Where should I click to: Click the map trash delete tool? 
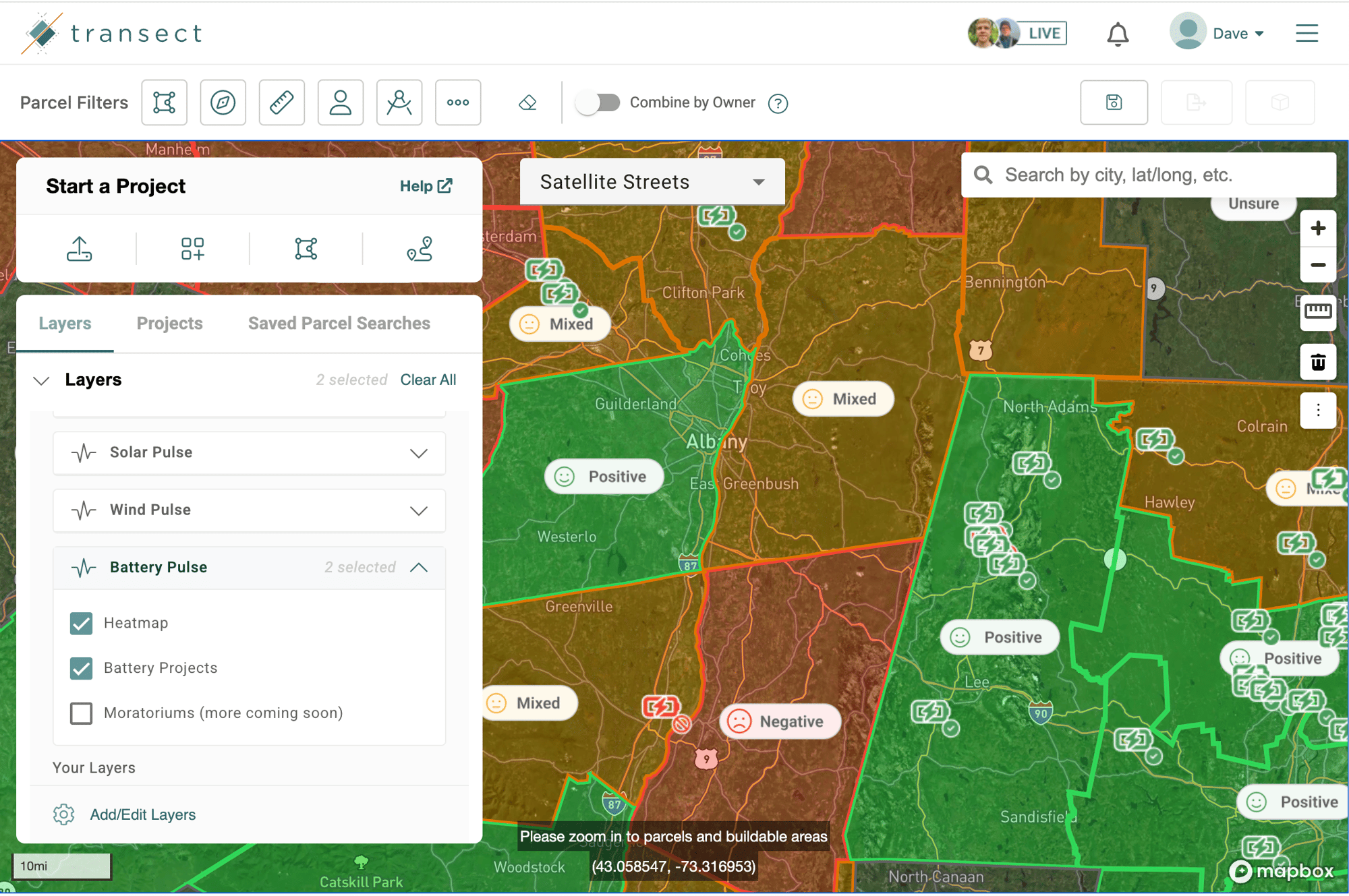1318,362
